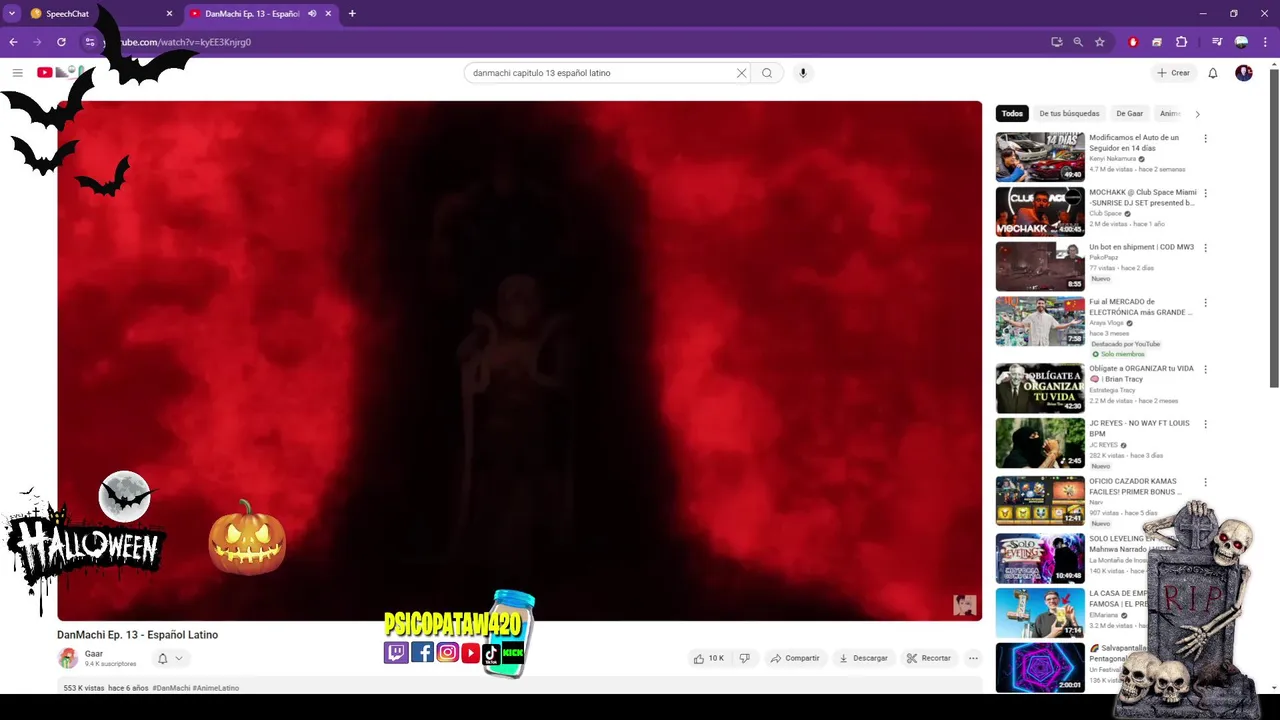Open Fui al MERCADO de ELECTRÓNICA title

click(x=1141, y=307)
